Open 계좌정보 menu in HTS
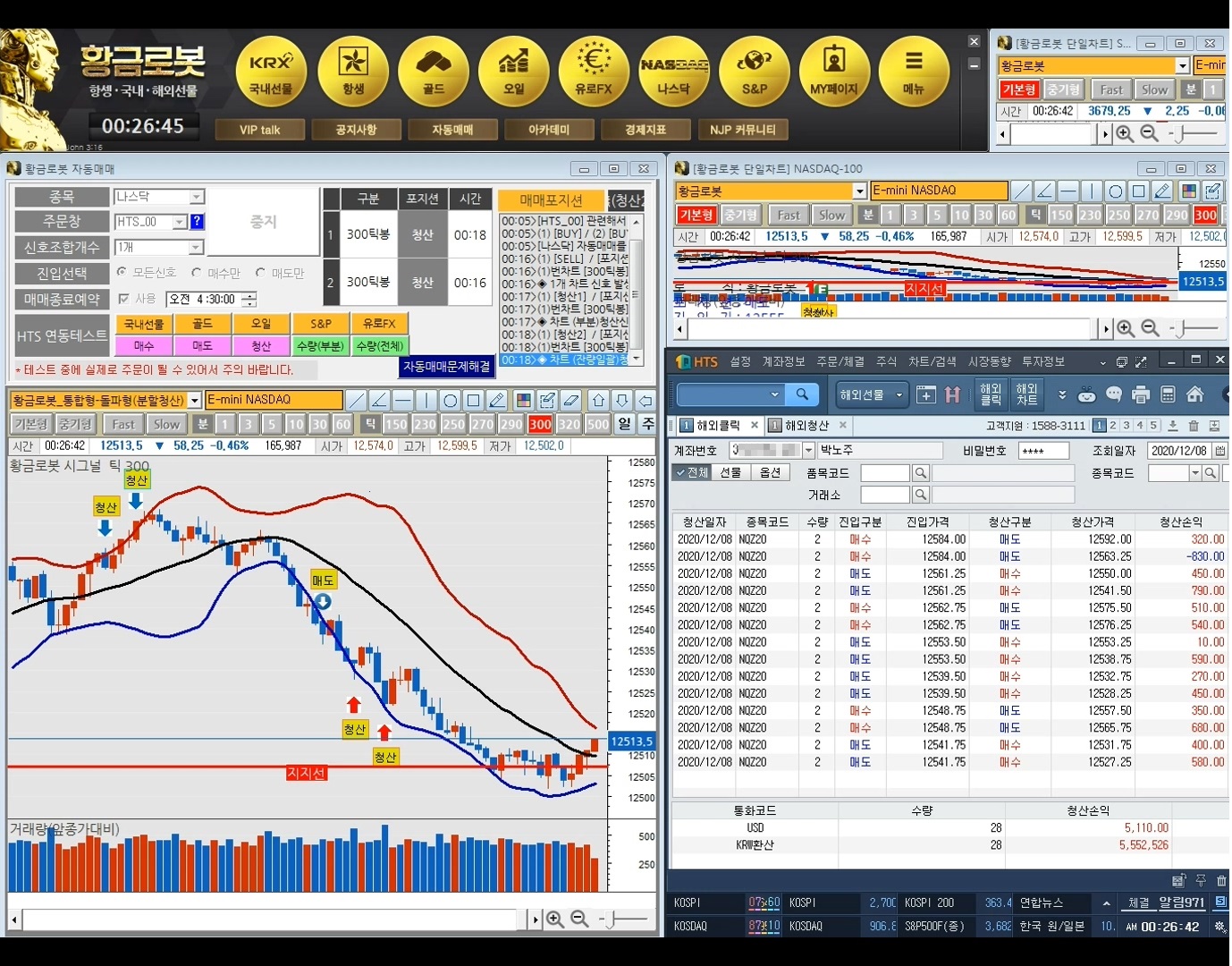This screenshot has height=966, width=1232. [784, 361]
